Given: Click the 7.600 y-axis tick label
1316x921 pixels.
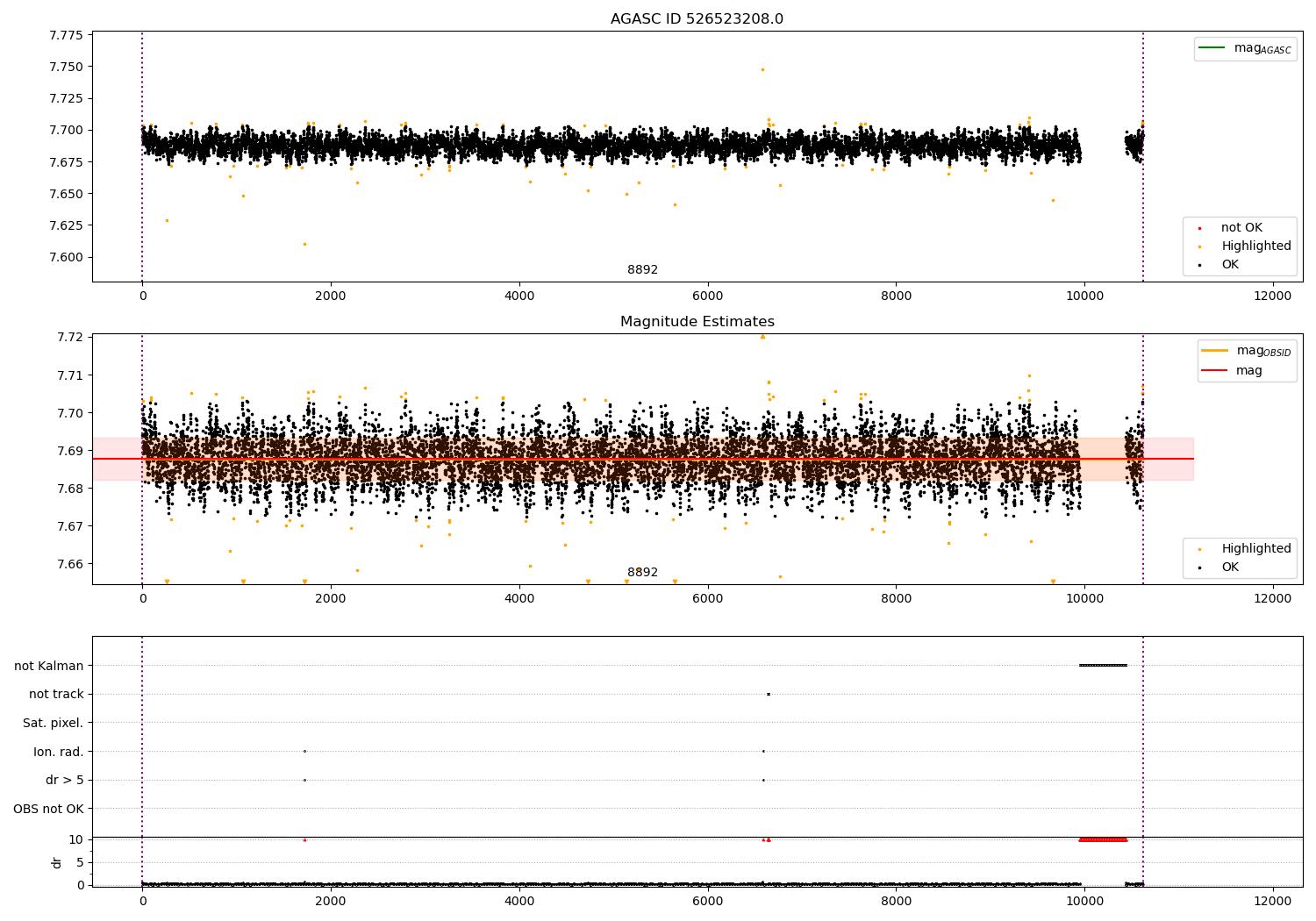Looking at the screenshot, I should (66, 257).
